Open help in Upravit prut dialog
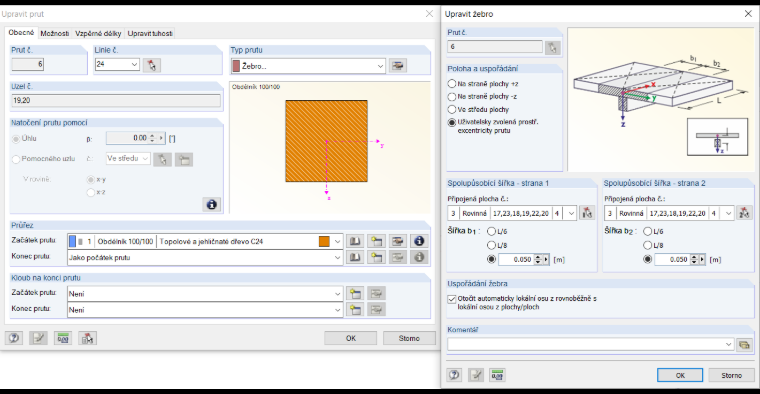The height and width of the screenshot is (394, 760). point(14,338)
